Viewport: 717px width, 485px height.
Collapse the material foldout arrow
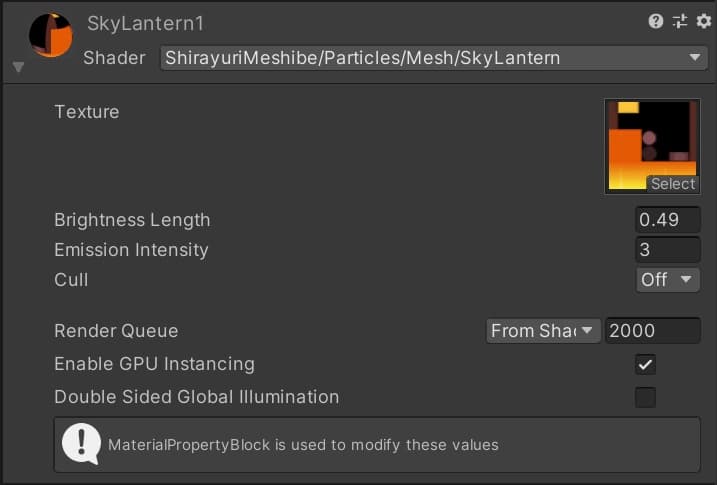pyautogui.click(x=18, y=68)
